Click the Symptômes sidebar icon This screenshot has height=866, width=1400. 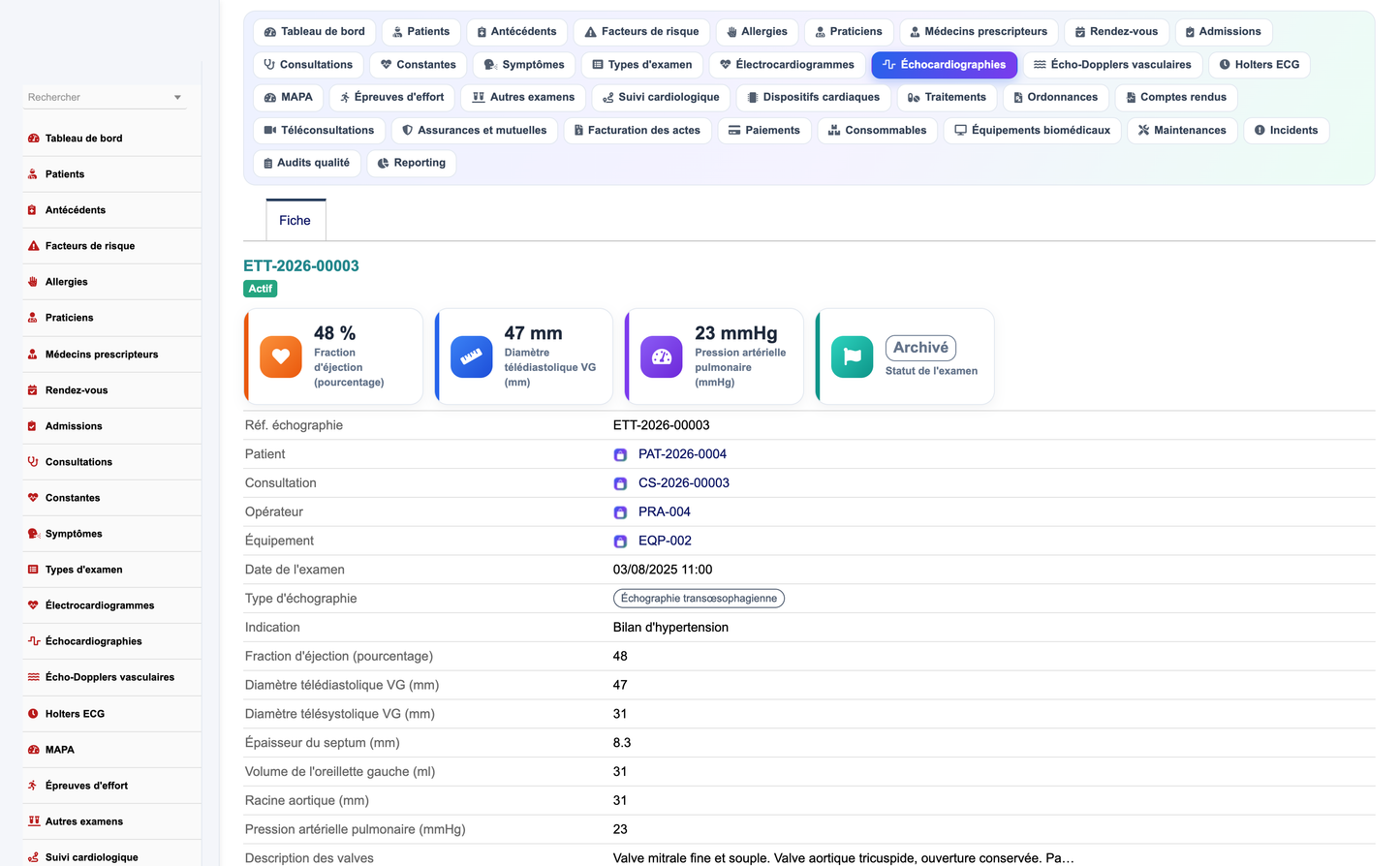pos(33,534)
